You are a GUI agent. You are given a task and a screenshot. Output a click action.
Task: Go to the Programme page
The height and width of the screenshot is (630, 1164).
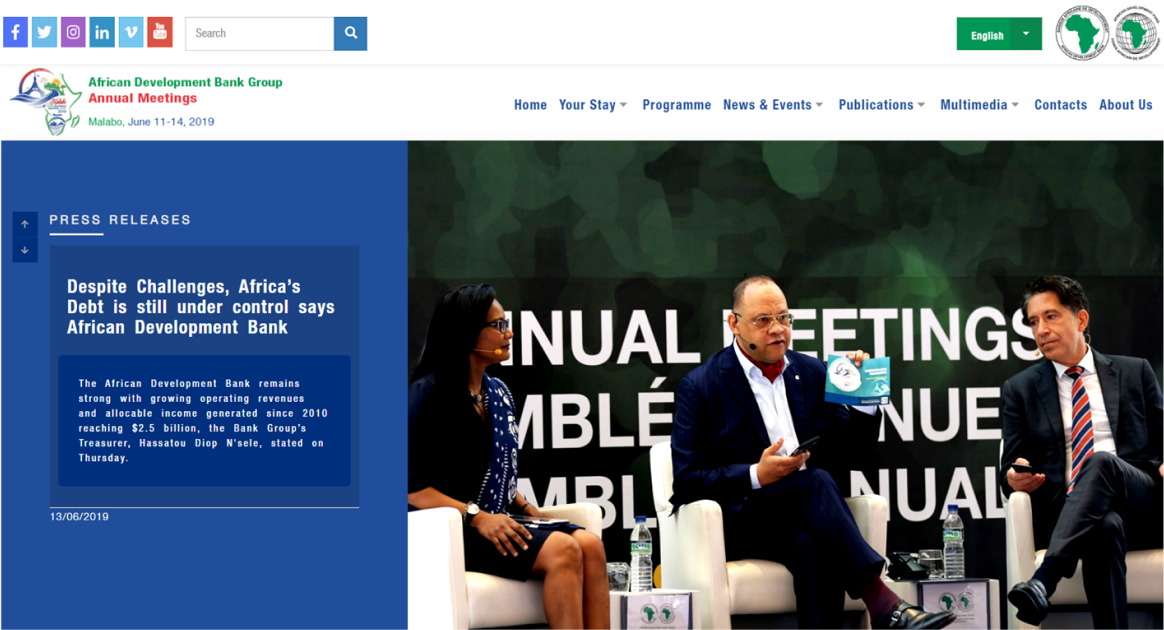point(676,105)
